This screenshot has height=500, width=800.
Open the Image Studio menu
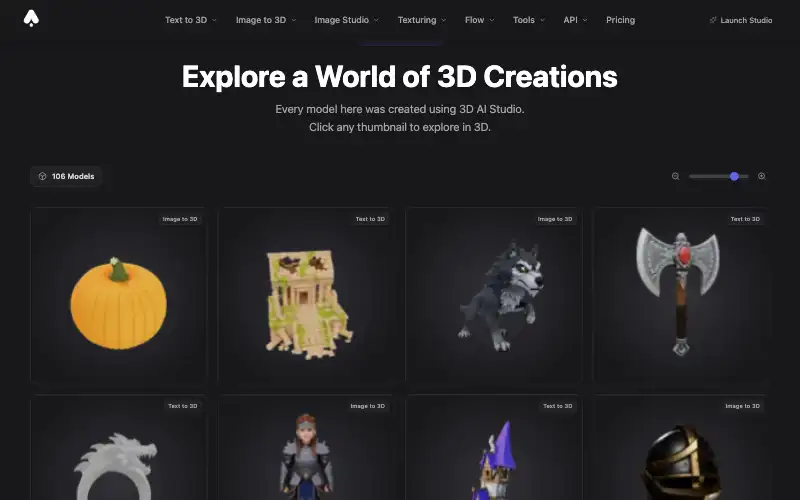(x=346, y=20)
